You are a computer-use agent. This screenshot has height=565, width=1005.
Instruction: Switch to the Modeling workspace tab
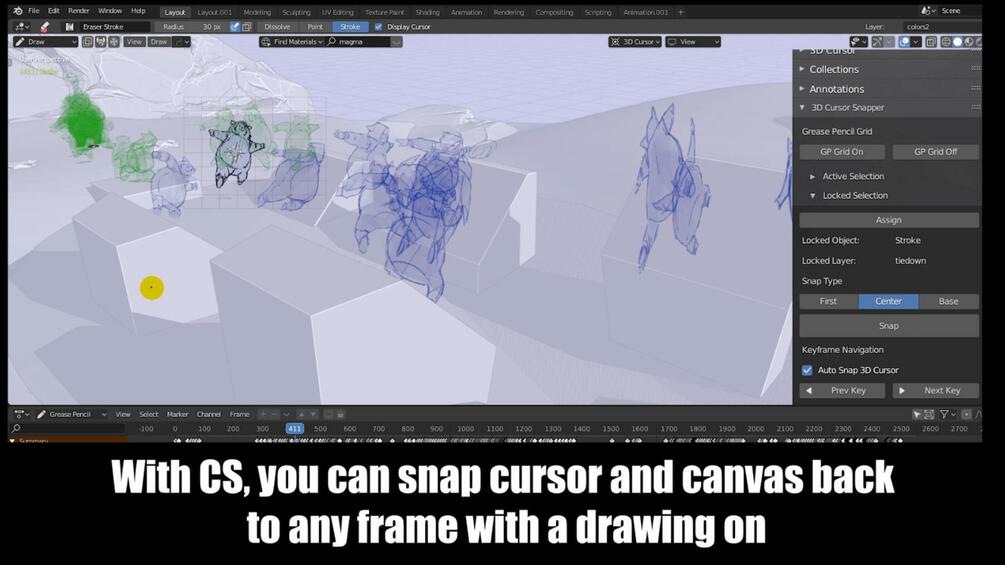click(x=257, y=12)
